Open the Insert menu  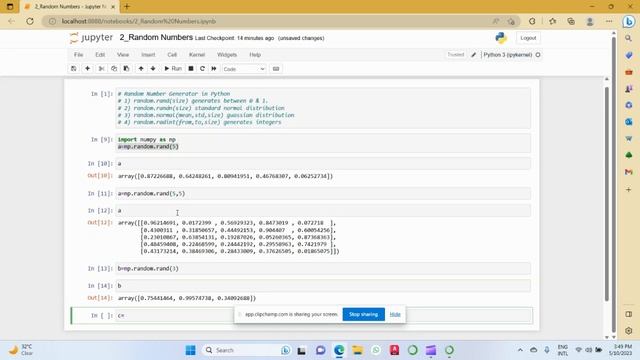(x=148, y=55)
